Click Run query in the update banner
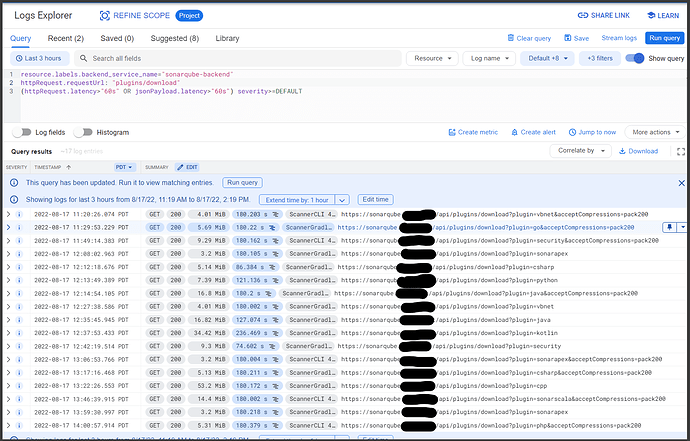Image resolution: width=690 pixels, height=441 pixels. coord(242,183)
